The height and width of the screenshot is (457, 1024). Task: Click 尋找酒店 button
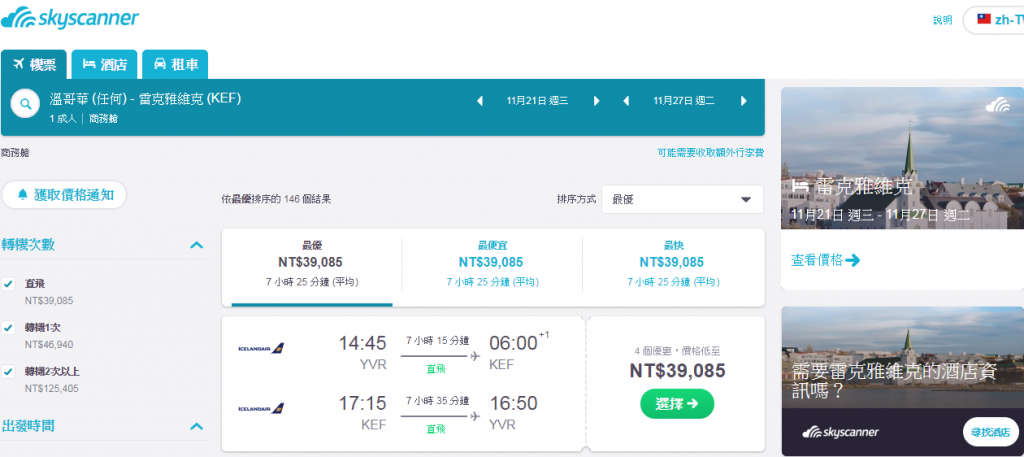[x=990, y=432]
